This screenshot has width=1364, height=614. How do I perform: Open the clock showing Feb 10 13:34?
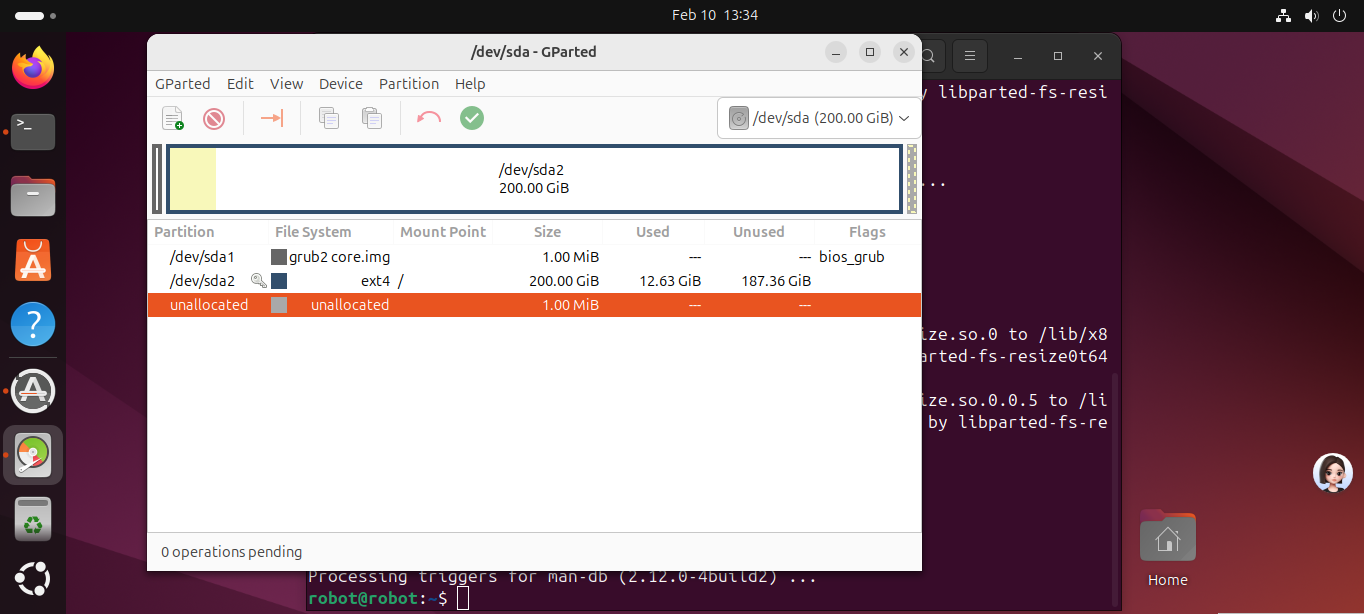click(715, 15)
